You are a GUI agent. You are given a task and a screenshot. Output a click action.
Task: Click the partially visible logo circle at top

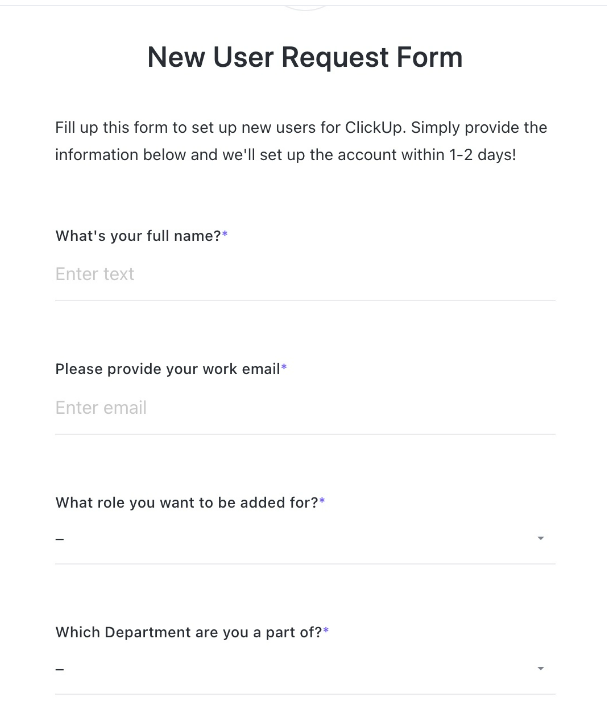coord(305,8)
